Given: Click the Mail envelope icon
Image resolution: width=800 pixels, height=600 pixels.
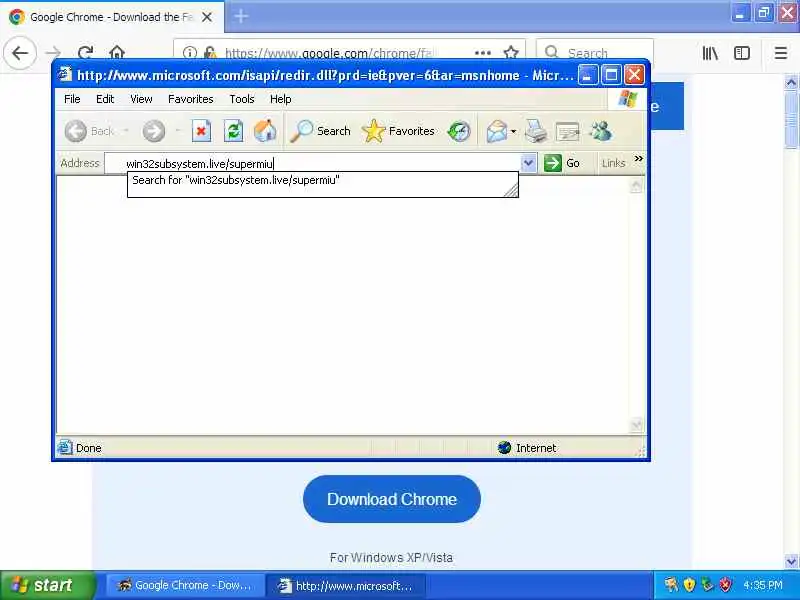Looking at the screenshot, I should click(496, 131).
